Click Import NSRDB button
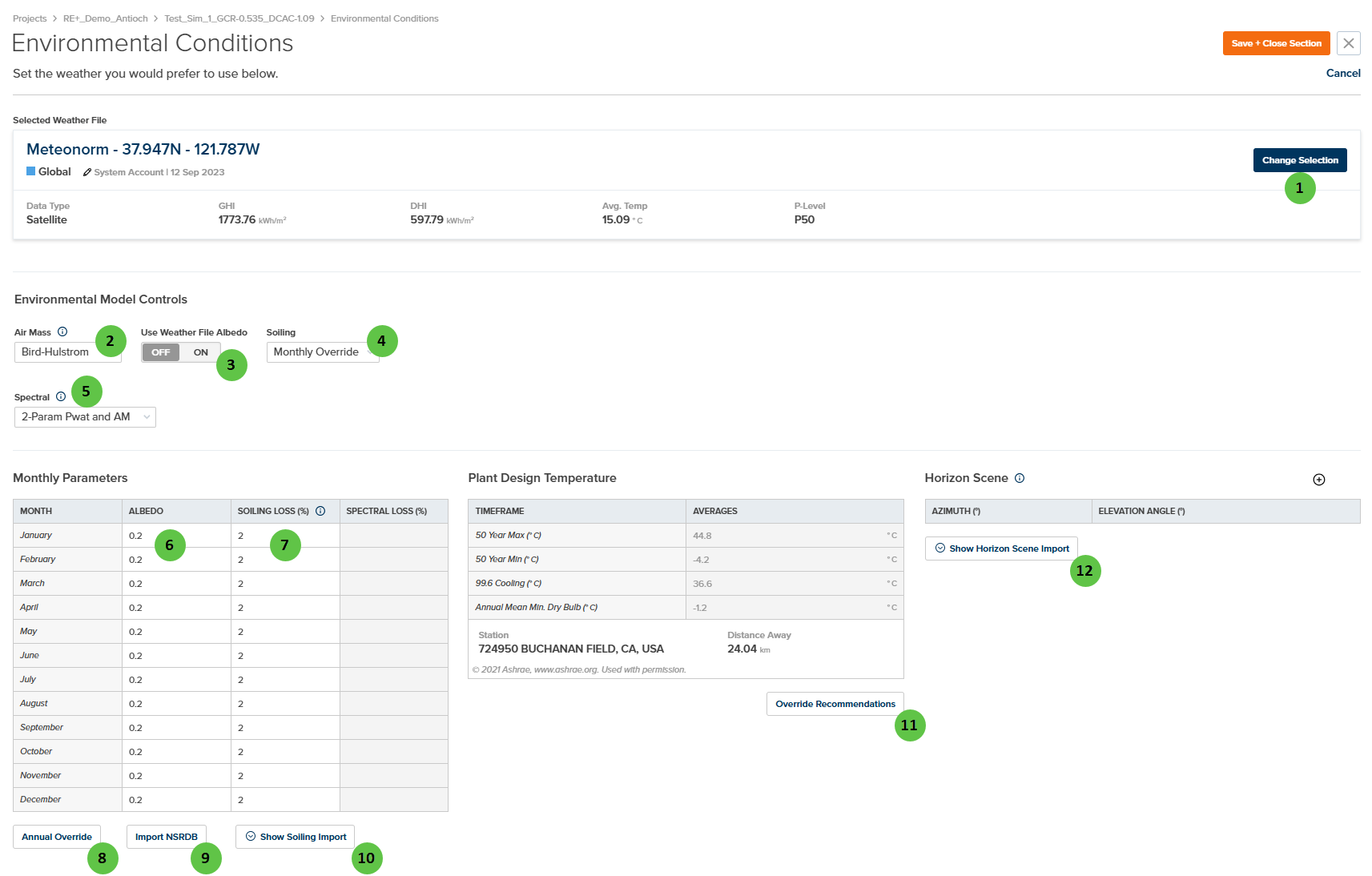Image resolution: width=1372 pixels, height=876 pixels. (167, 837)
